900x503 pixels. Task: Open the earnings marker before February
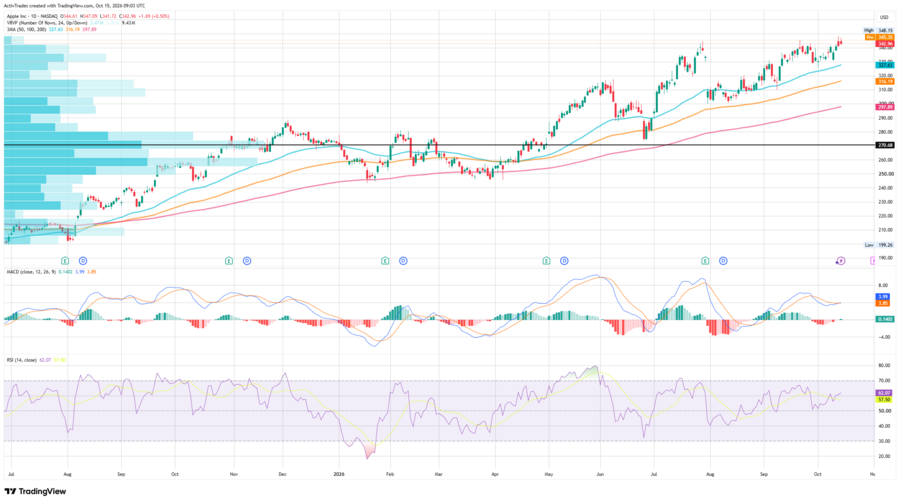[x=385, y=261]
